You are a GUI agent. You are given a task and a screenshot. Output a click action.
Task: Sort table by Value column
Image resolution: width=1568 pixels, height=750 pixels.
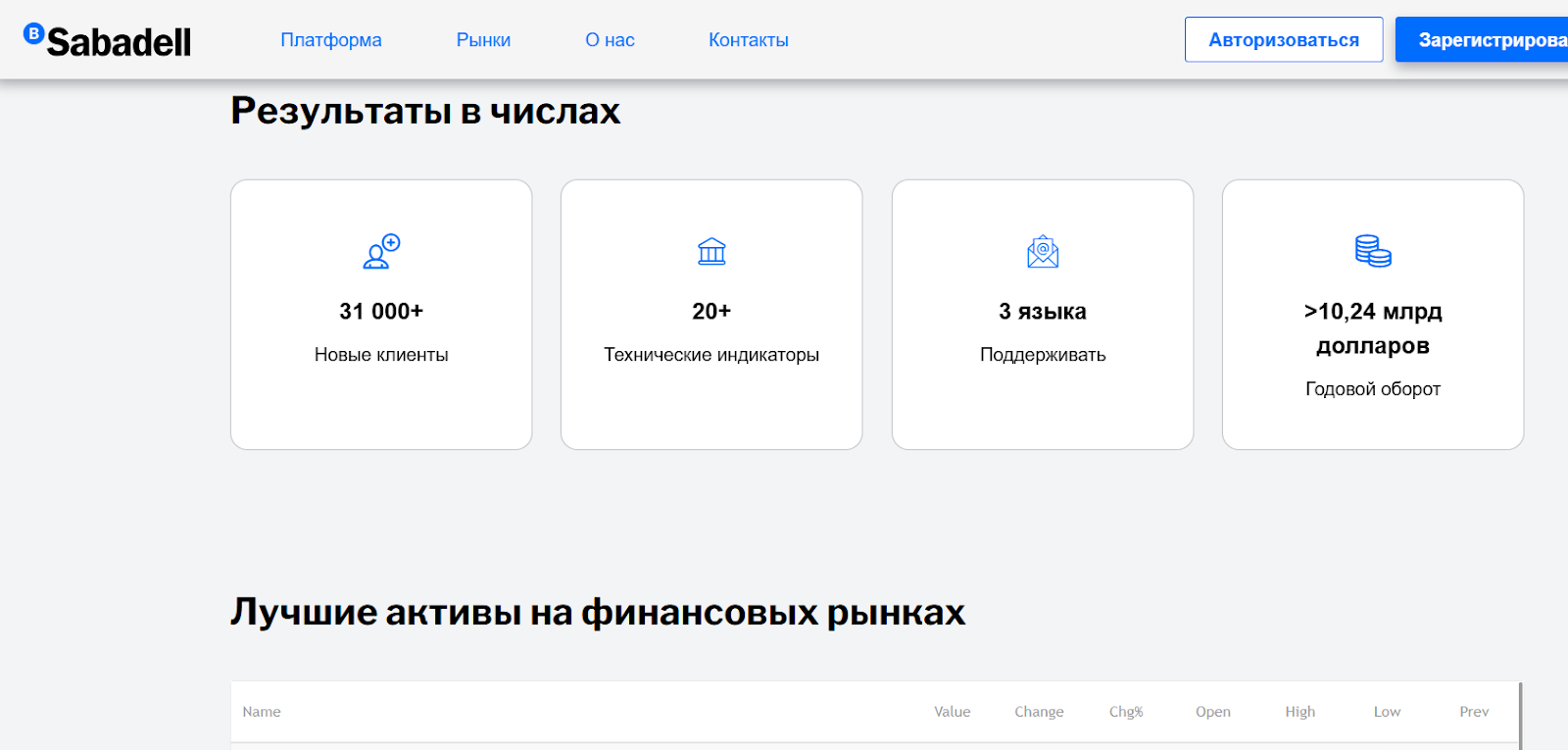click(x=952, y=712)
